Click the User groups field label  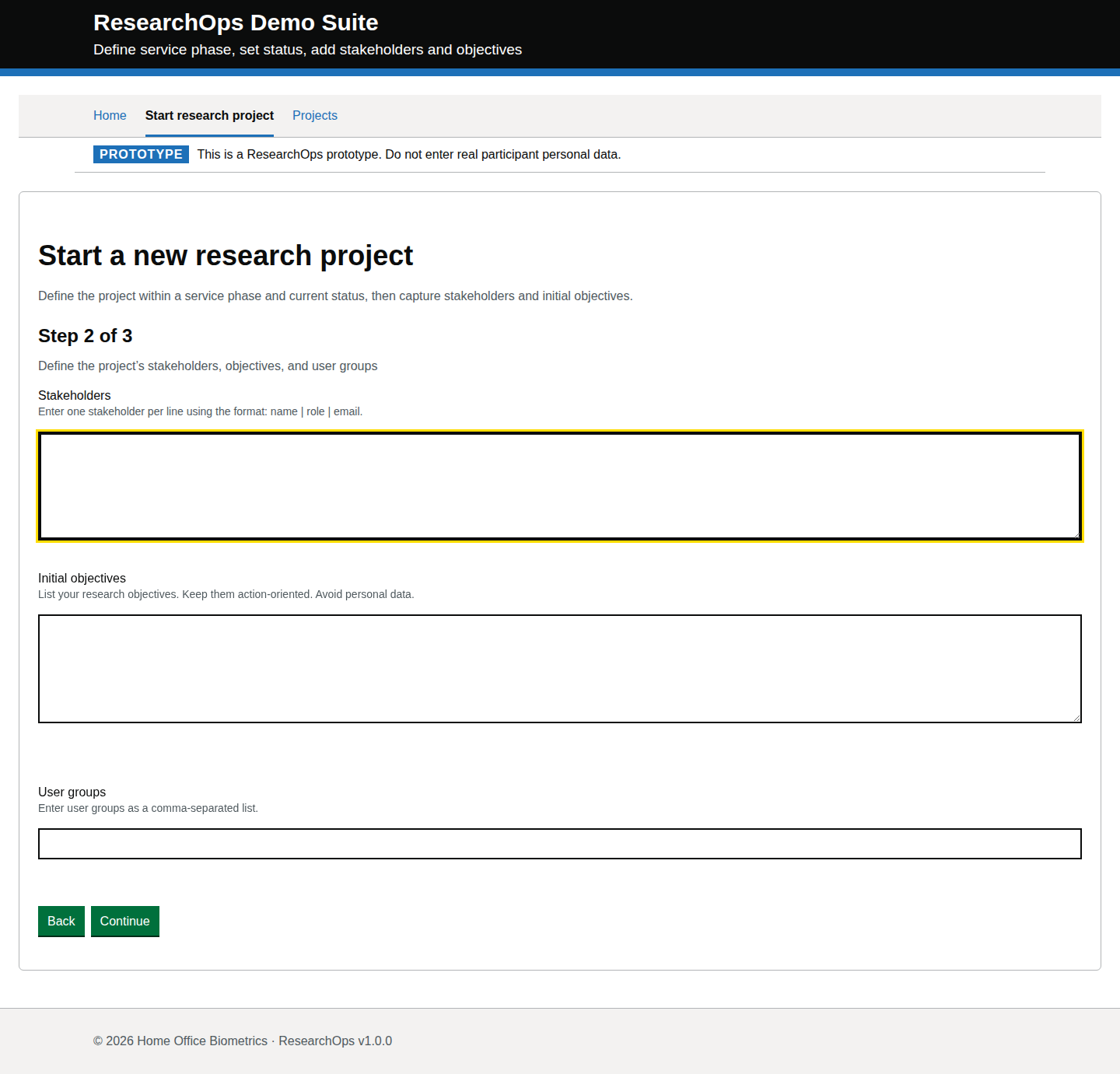pos(72,792)
